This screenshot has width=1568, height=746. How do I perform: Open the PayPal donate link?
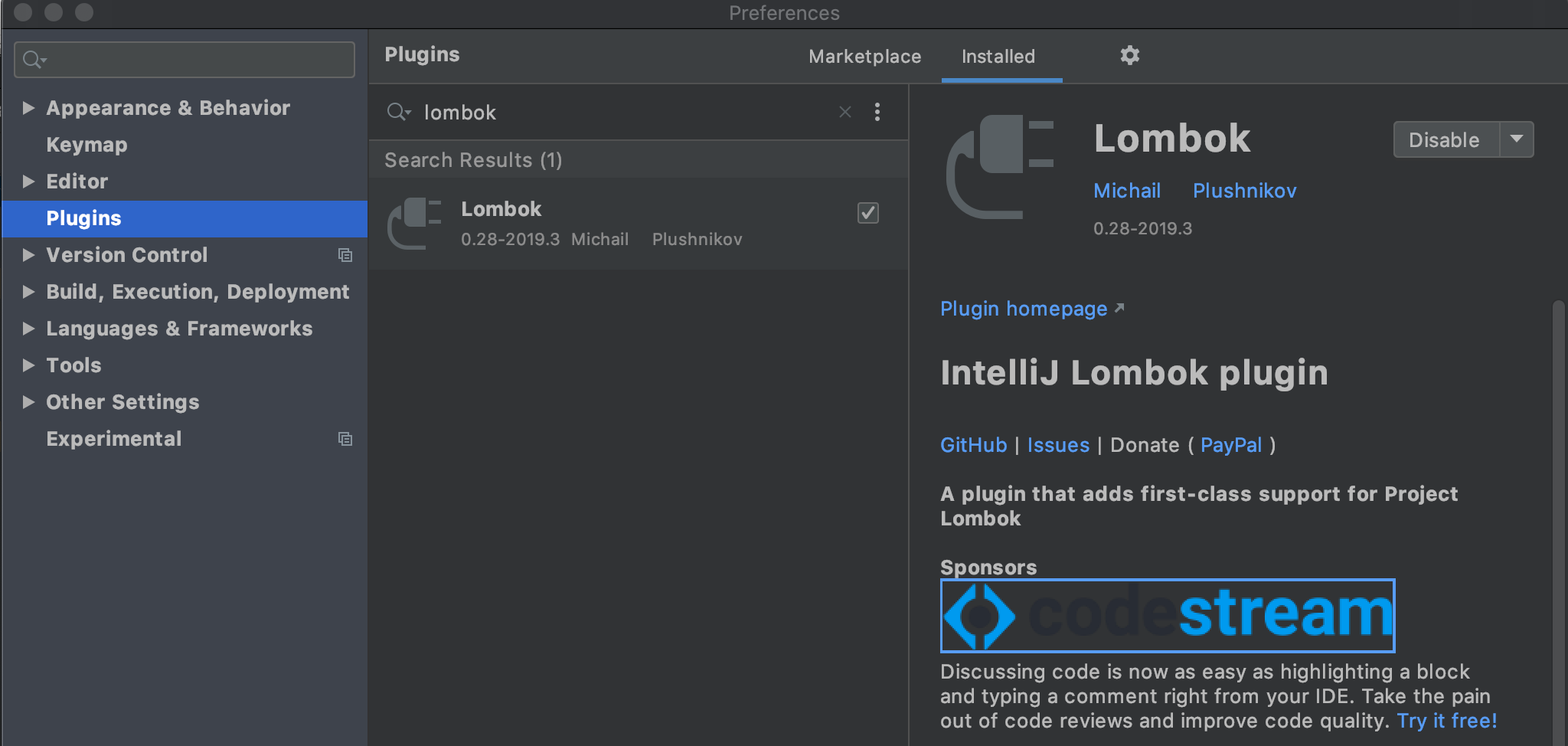[1231, 445]
